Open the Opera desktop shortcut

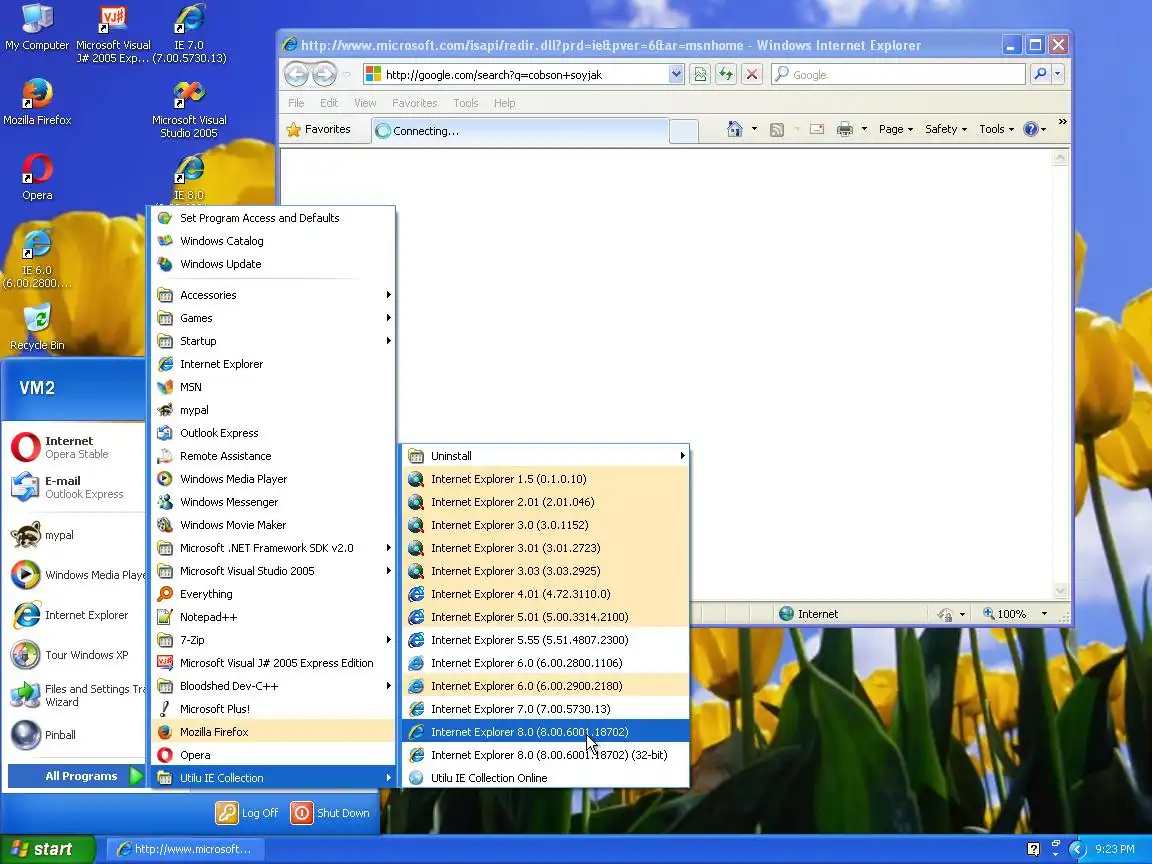(37, 177)
